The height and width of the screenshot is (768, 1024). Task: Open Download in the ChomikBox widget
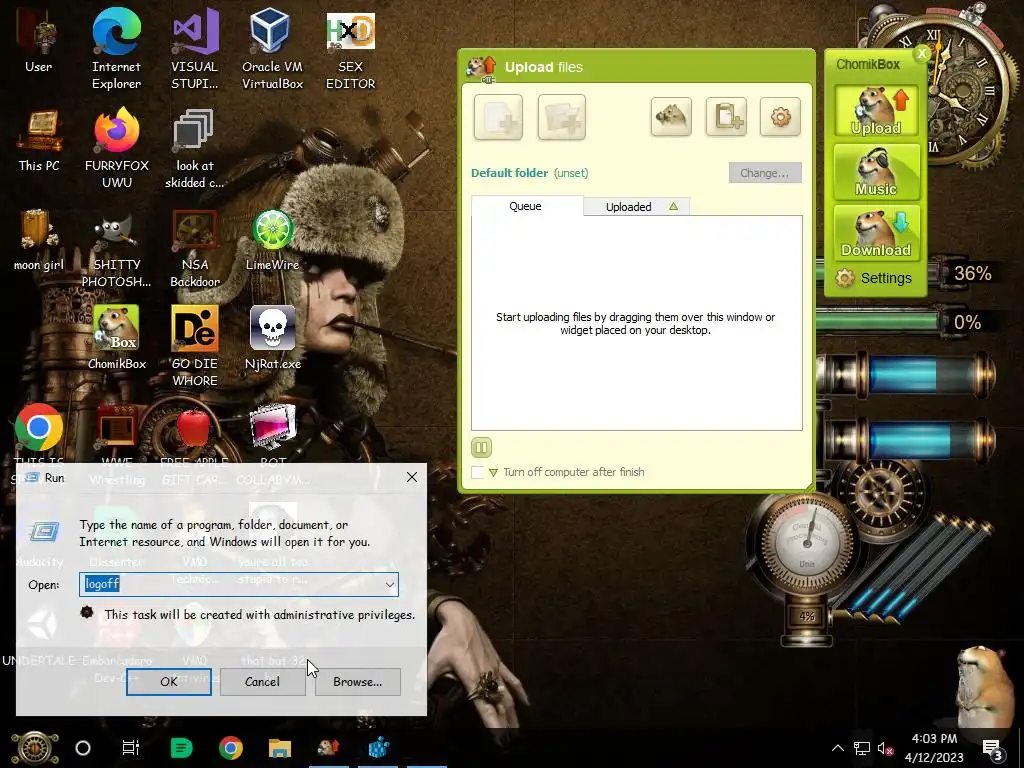tap(876, 233)
